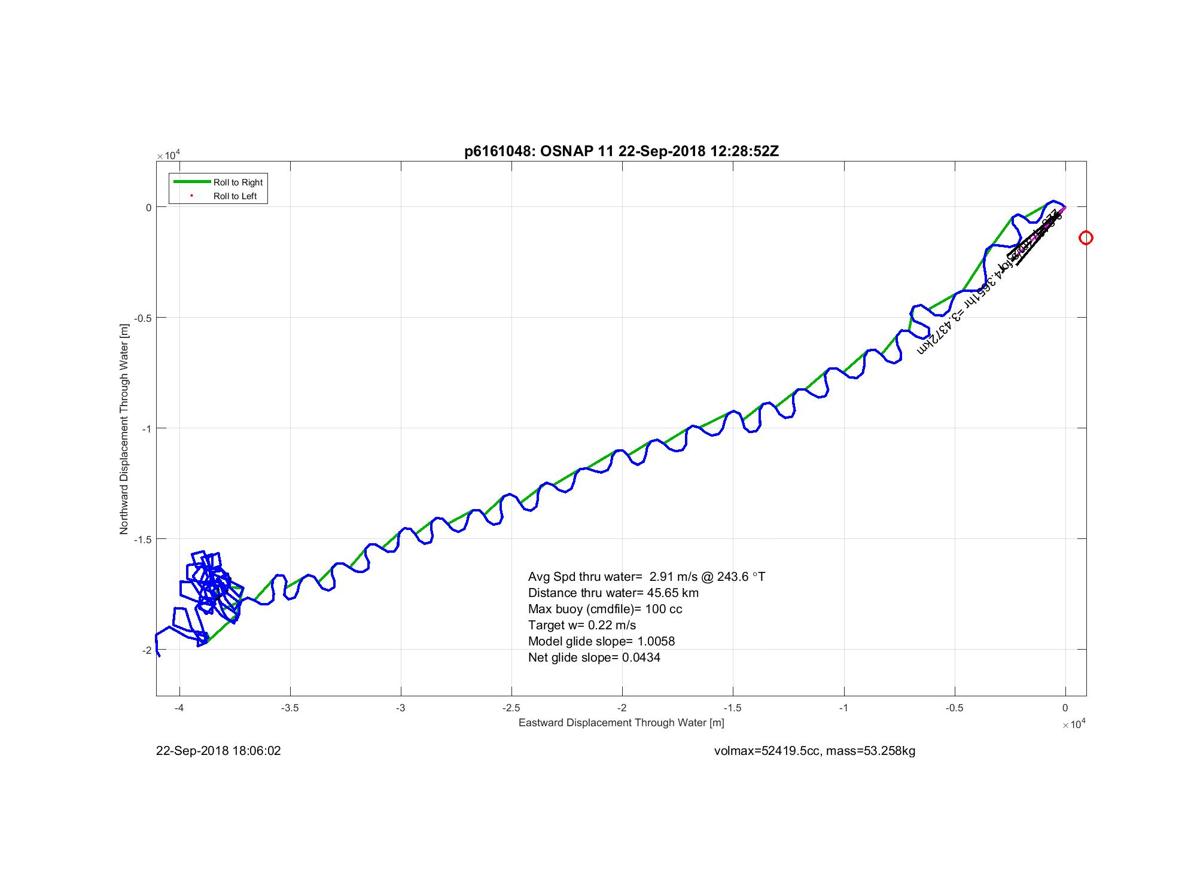Select the 'Distance thru water= 45.65 km' line
1200x889 pixels.
click(613, 593)
